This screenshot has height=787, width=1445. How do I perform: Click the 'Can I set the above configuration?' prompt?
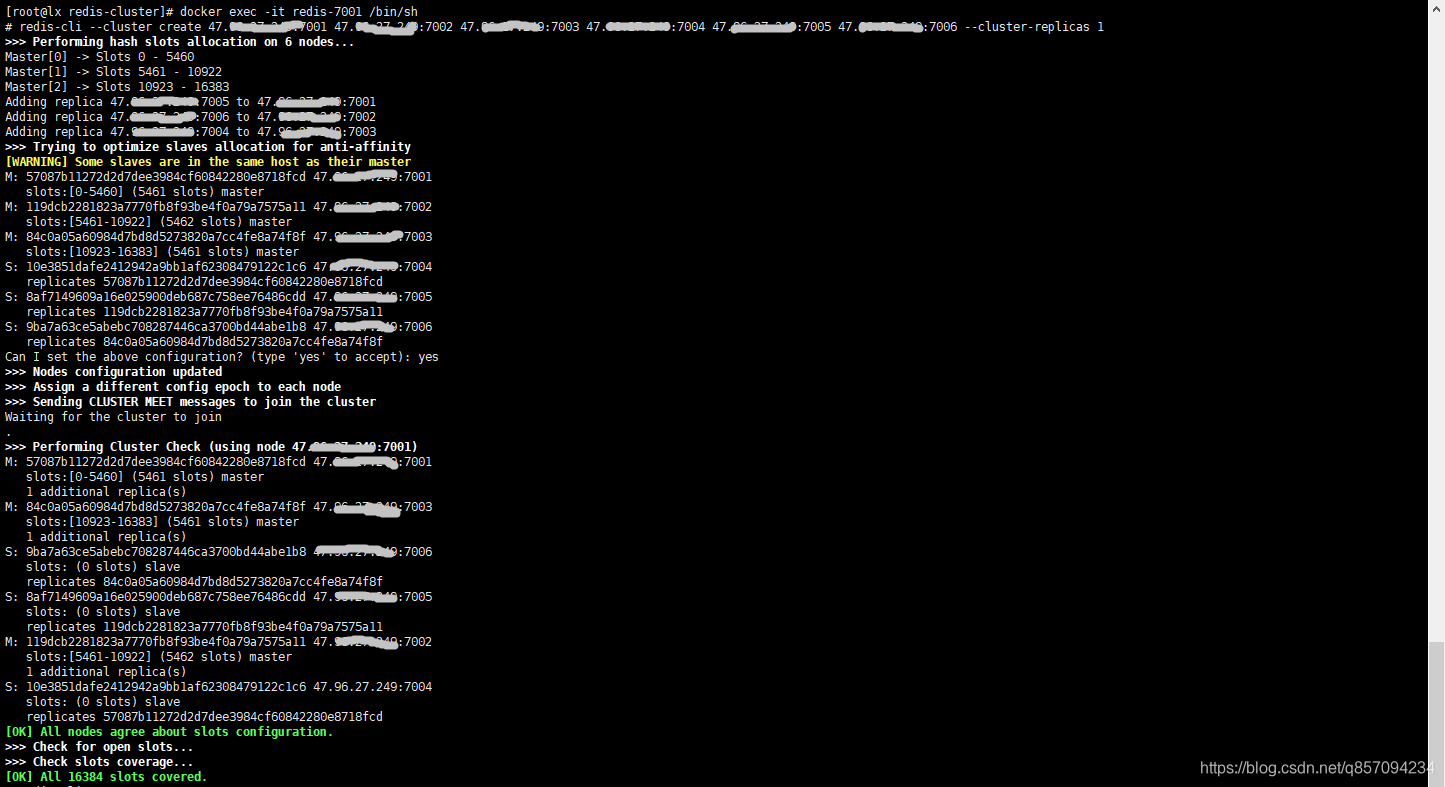click(x=222, y=356)
